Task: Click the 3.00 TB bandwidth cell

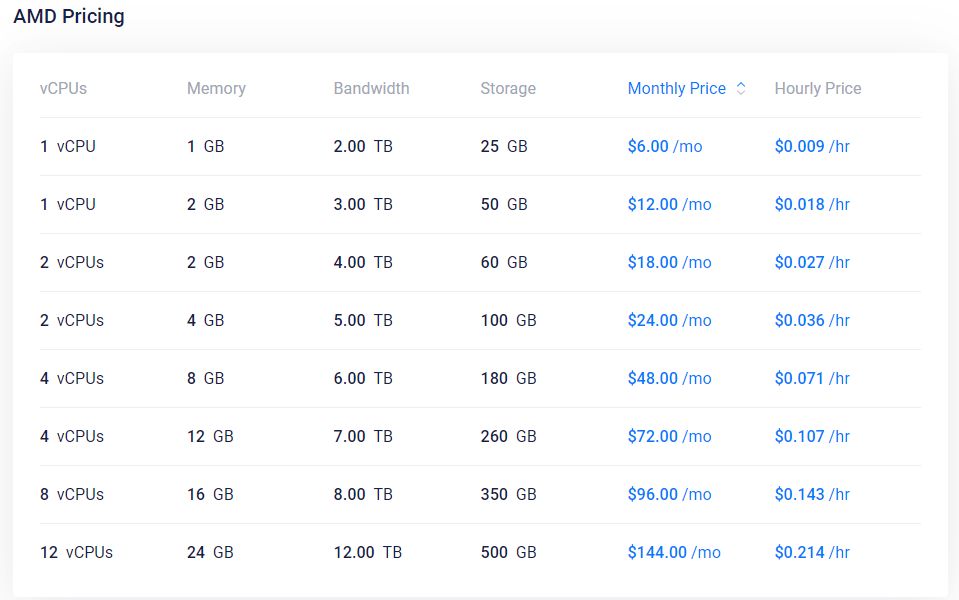Action: (x=363, y=204)
